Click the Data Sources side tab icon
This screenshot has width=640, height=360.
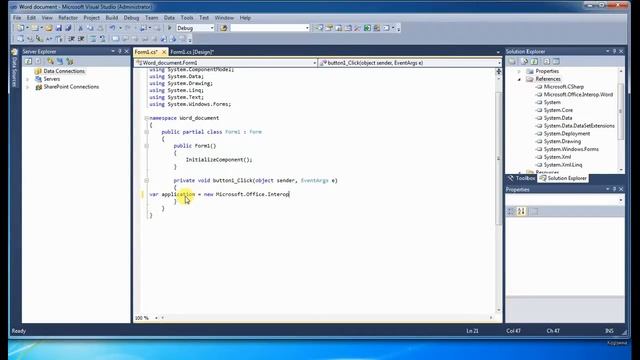pyautogui.click(x=14, y=52)
